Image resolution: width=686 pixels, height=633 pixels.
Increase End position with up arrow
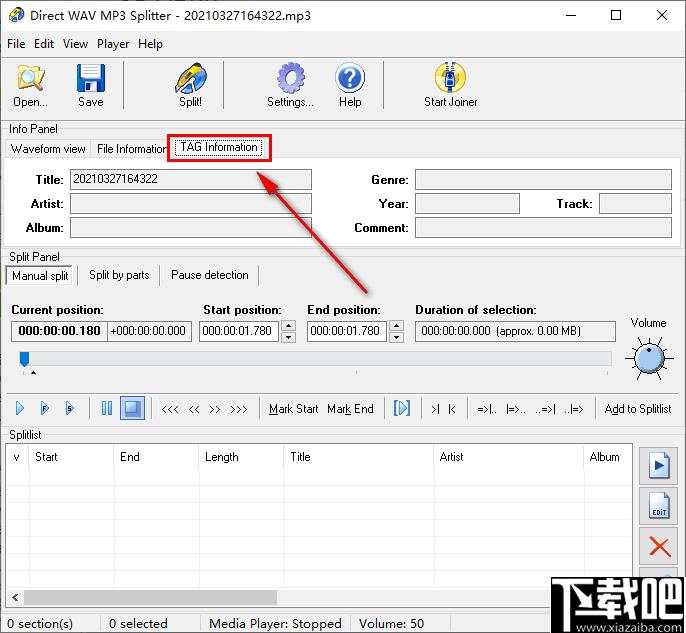396,326
